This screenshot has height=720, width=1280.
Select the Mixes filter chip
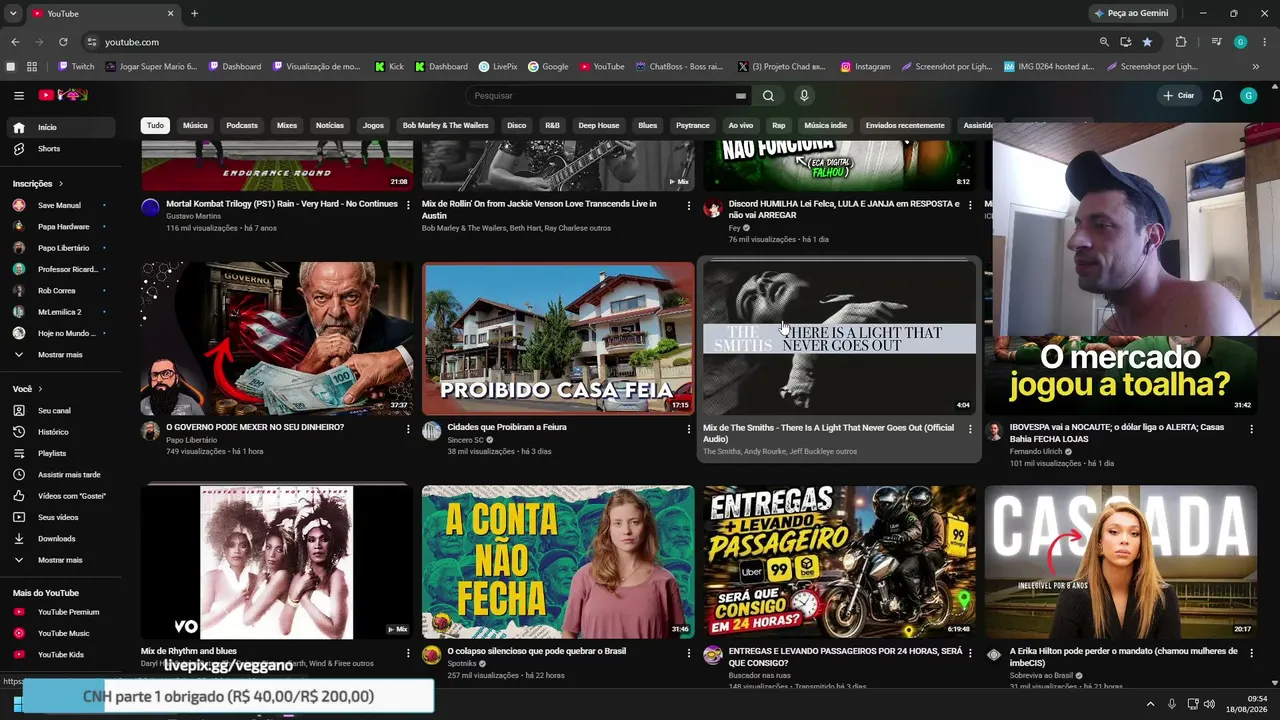tap(287, 126)
